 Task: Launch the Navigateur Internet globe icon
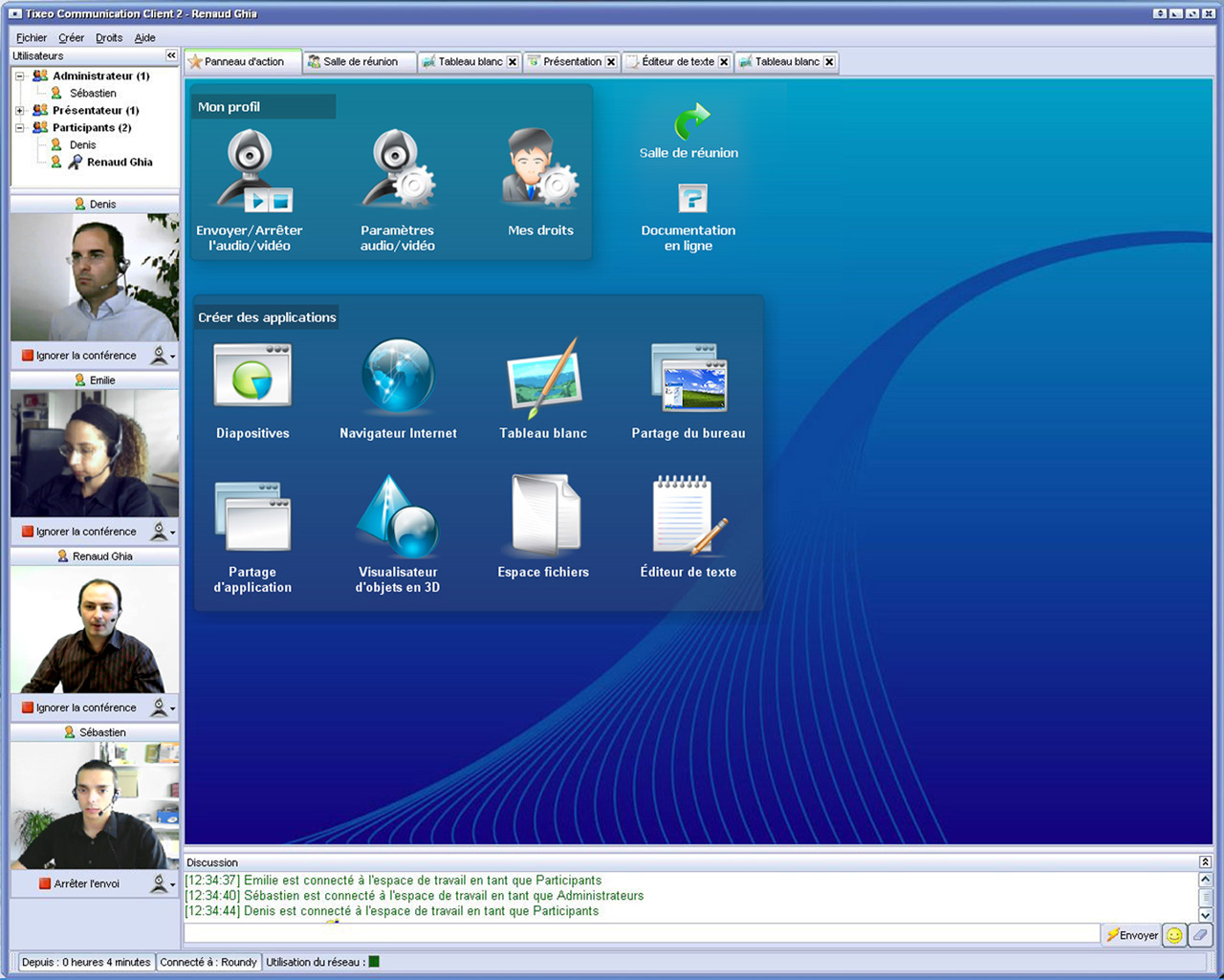click(x=398, y=376)
